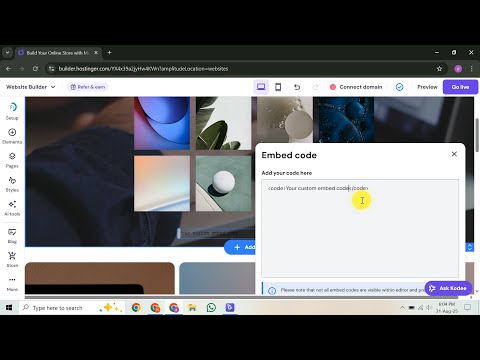Screen dimensions: 480x360
Task: Open the first Chrome taskbar icon
Action: 136,308
